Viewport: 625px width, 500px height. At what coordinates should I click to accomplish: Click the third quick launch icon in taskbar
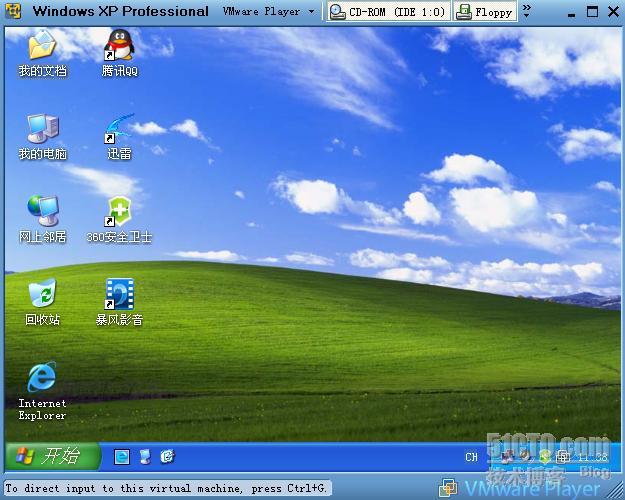(x=168, y=456)
